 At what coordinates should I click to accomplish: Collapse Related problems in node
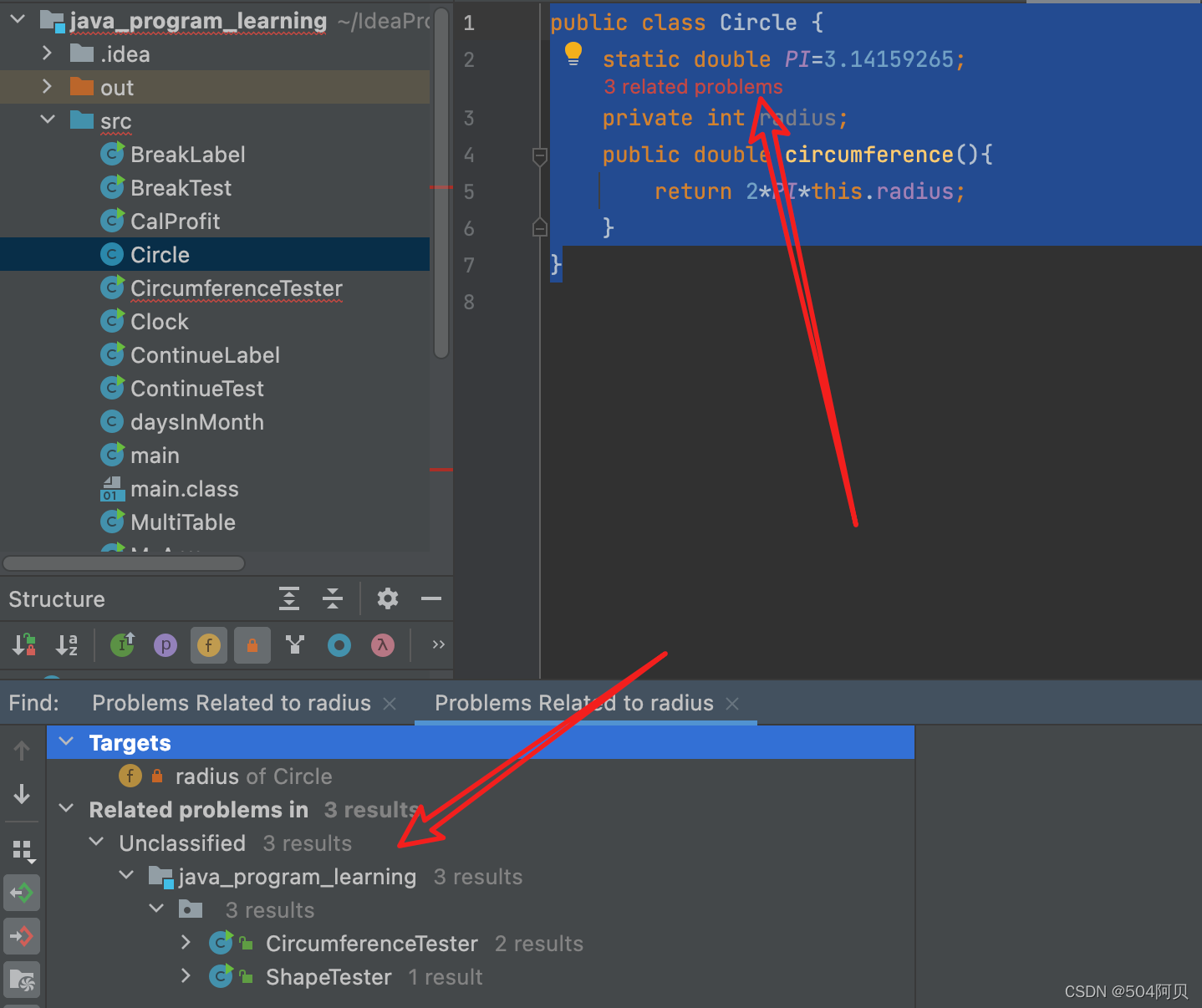(x=67, y=808)
